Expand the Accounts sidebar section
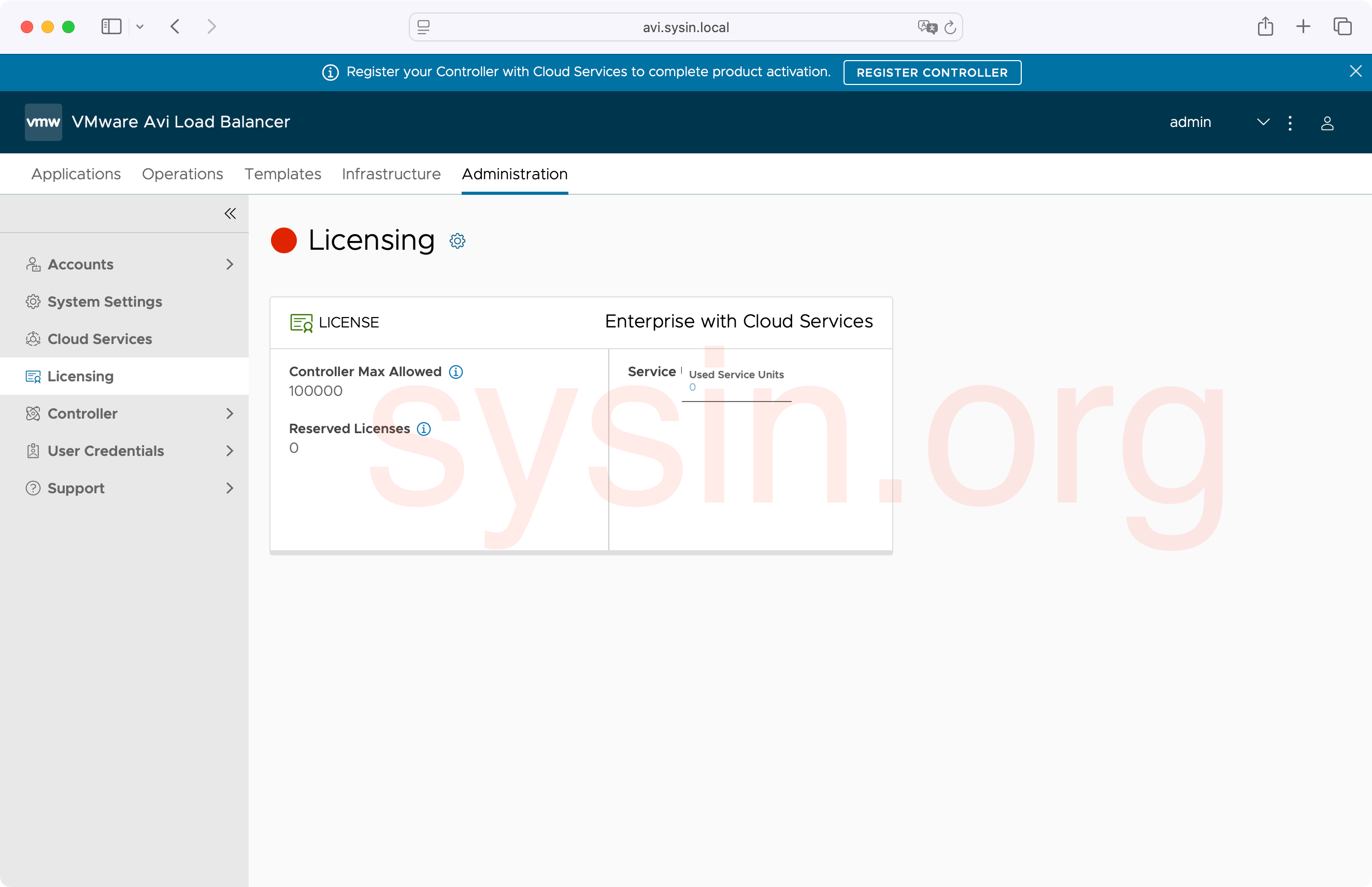 click(x=230, y=264)
